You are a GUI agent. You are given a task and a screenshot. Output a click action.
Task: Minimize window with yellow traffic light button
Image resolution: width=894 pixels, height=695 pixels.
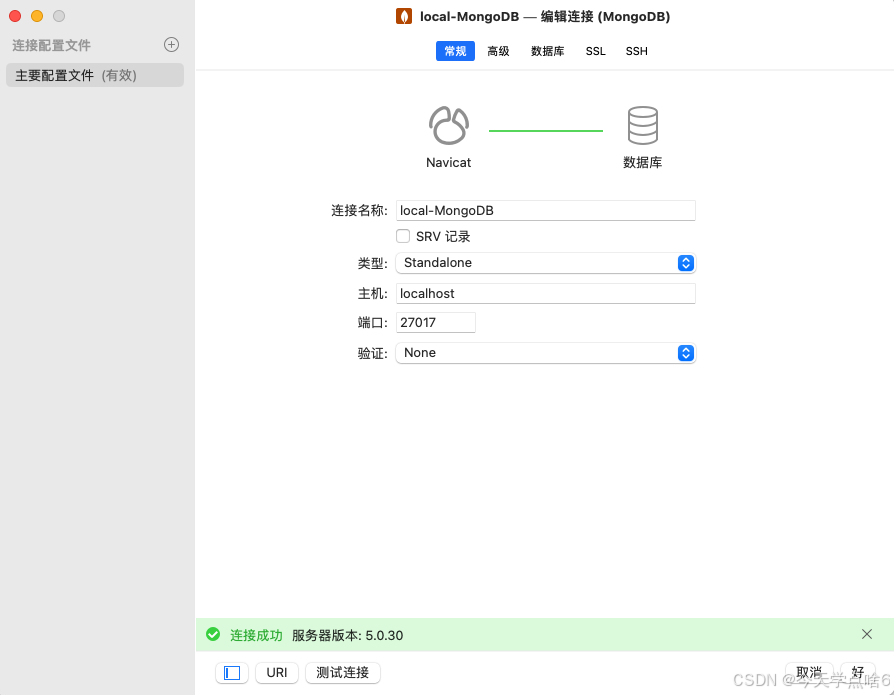37,16
